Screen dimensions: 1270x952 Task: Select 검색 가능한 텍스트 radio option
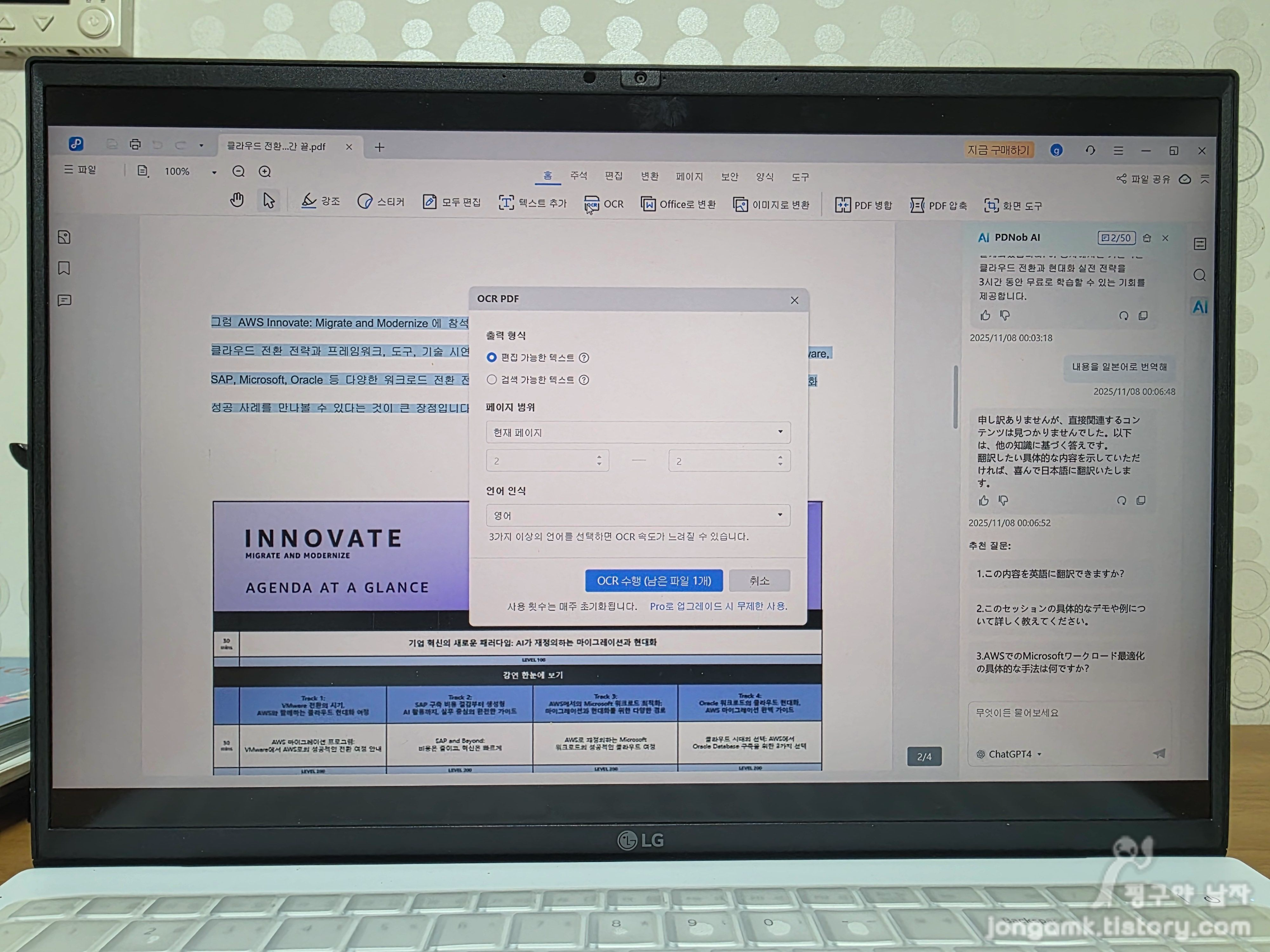tap(491, 379)
